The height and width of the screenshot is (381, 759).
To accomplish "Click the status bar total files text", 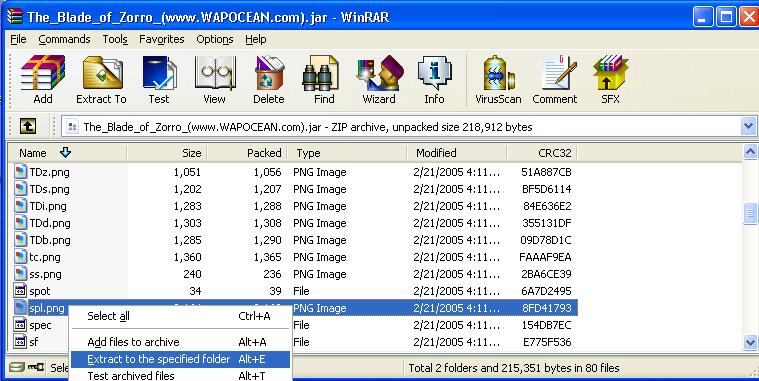I will (514, 368).
